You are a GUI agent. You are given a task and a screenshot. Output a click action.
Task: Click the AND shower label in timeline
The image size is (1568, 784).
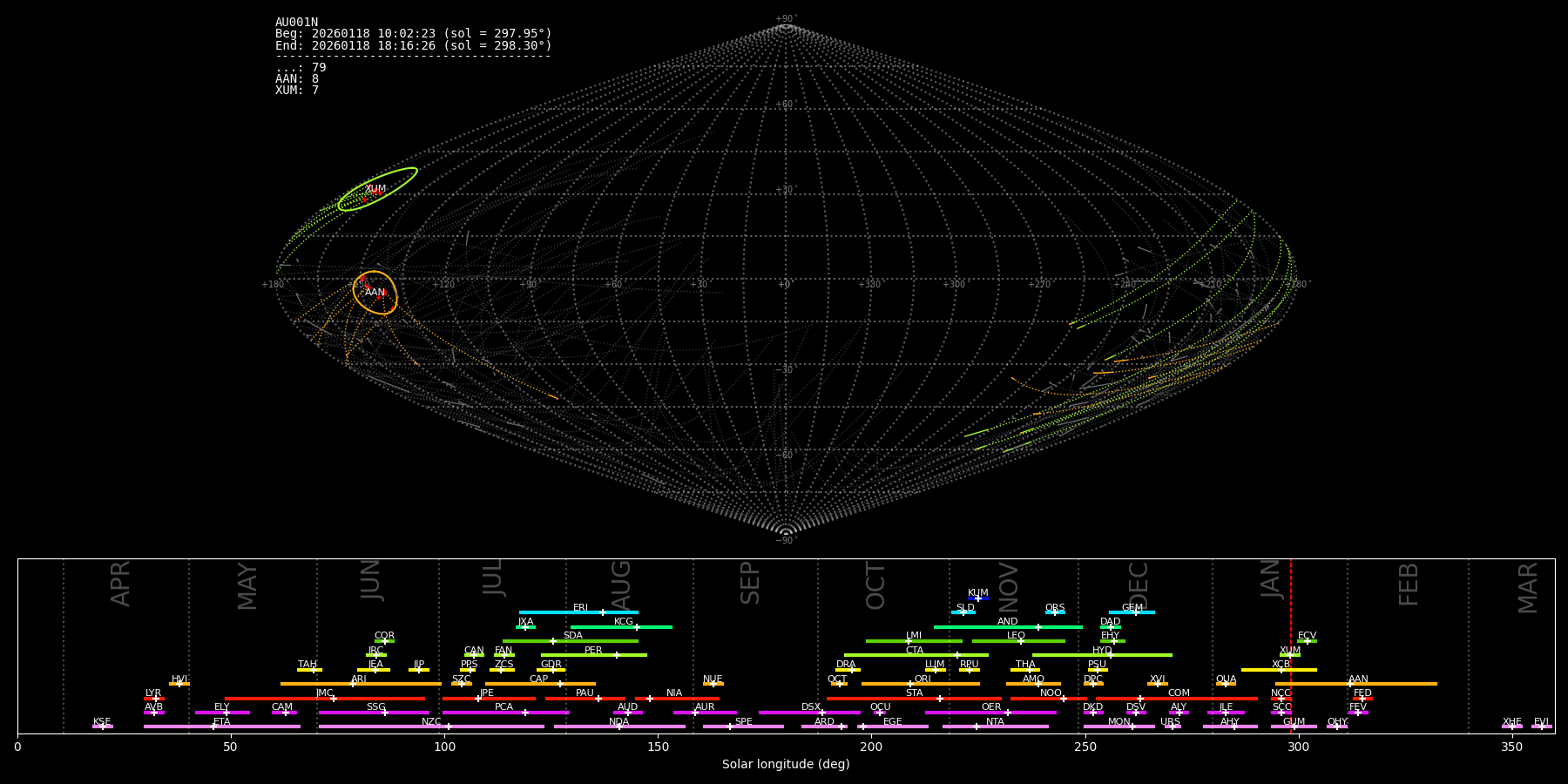1008,622
